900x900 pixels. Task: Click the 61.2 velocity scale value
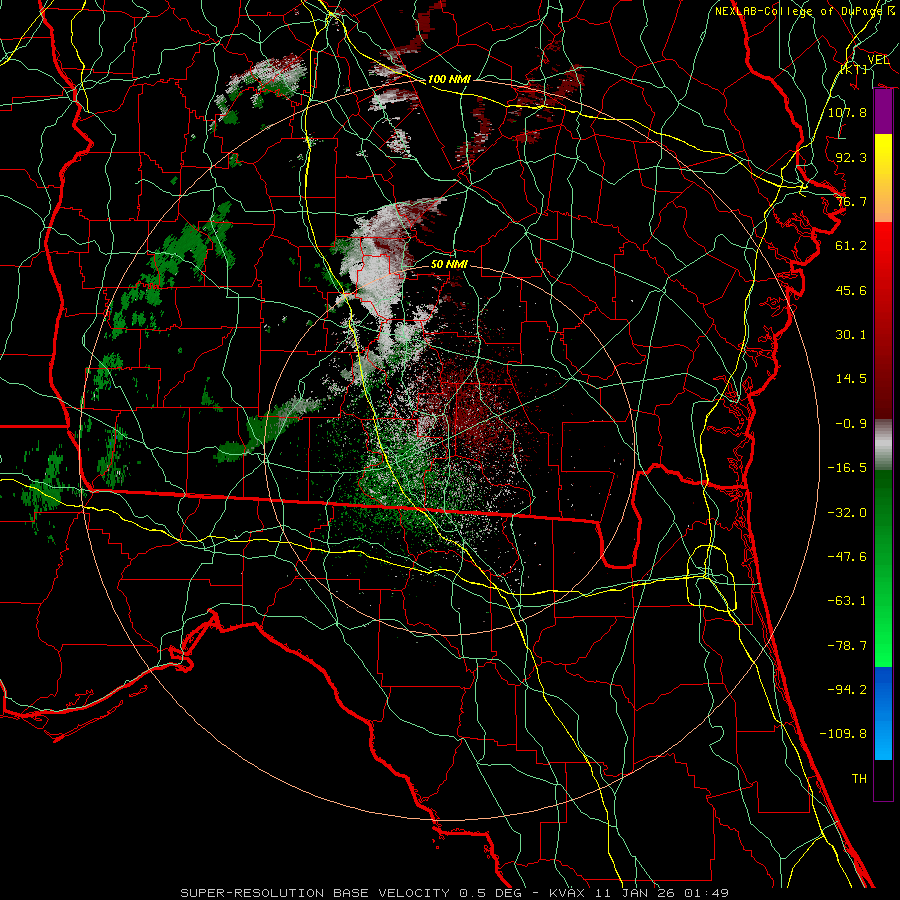(851, 246)
